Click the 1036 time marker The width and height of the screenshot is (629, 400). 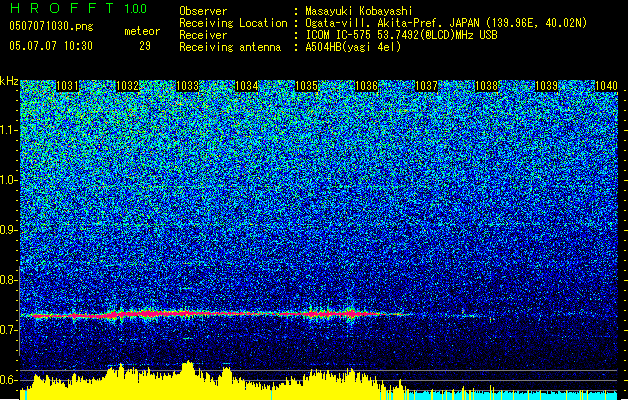367,86
